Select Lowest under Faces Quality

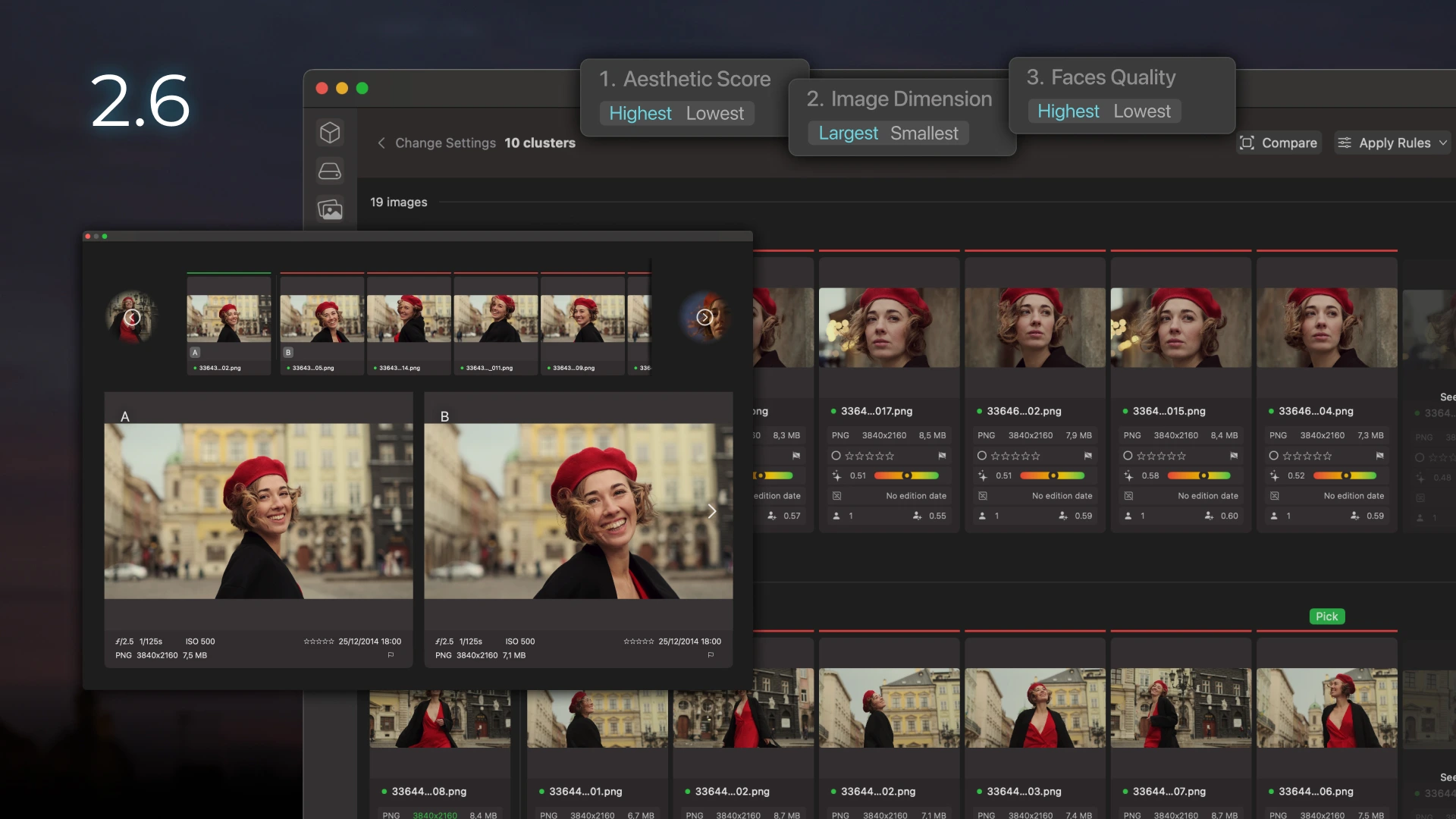(1141, 111)
